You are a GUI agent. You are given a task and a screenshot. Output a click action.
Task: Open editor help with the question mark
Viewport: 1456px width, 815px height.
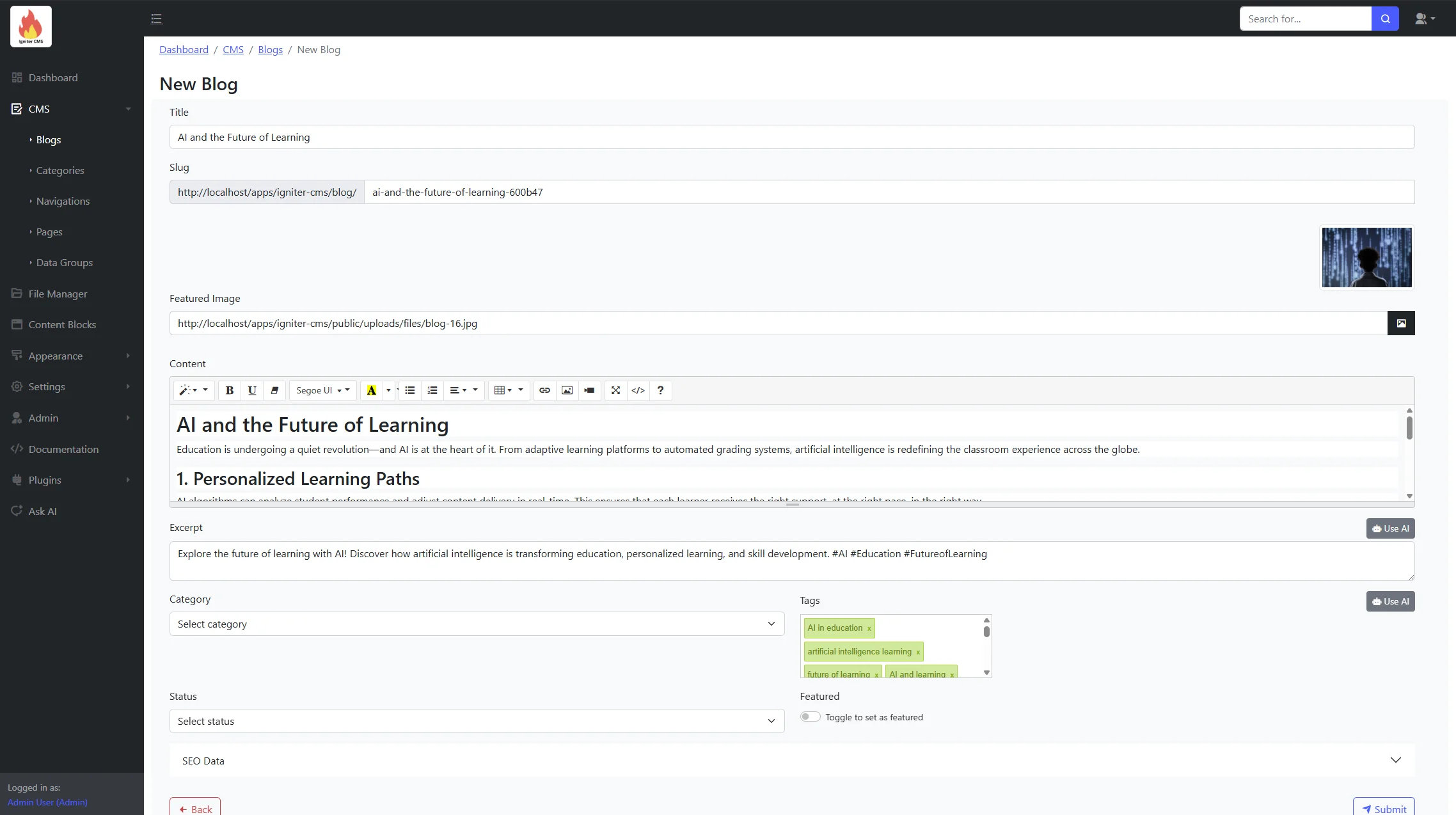(x=660, y=390)
